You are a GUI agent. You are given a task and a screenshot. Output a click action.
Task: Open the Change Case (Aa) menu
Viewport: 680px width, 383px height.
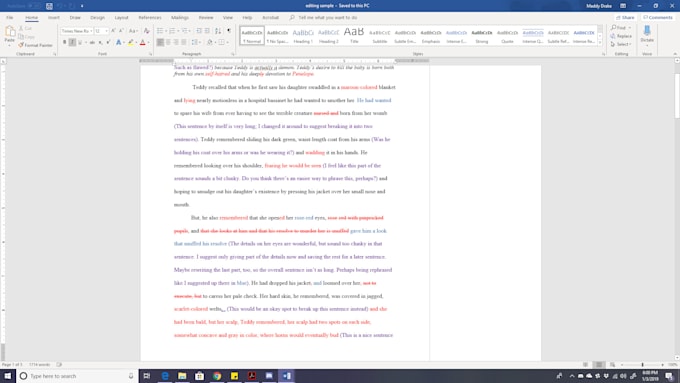(x=133, y=31)
